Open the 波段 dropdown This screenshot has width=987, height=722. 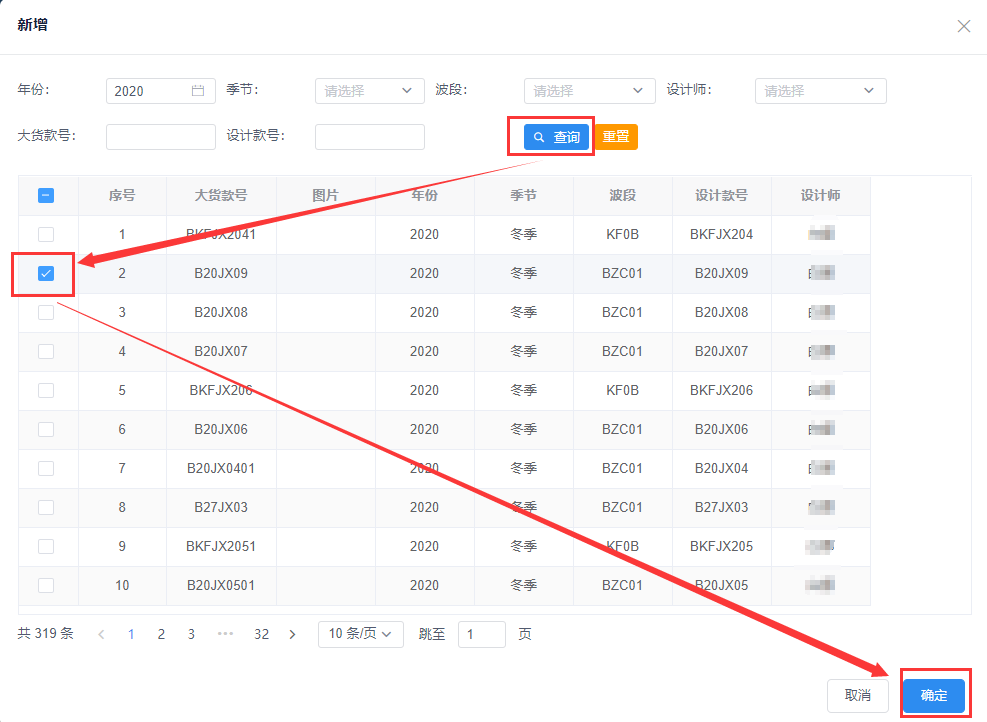tap(589, 91)
